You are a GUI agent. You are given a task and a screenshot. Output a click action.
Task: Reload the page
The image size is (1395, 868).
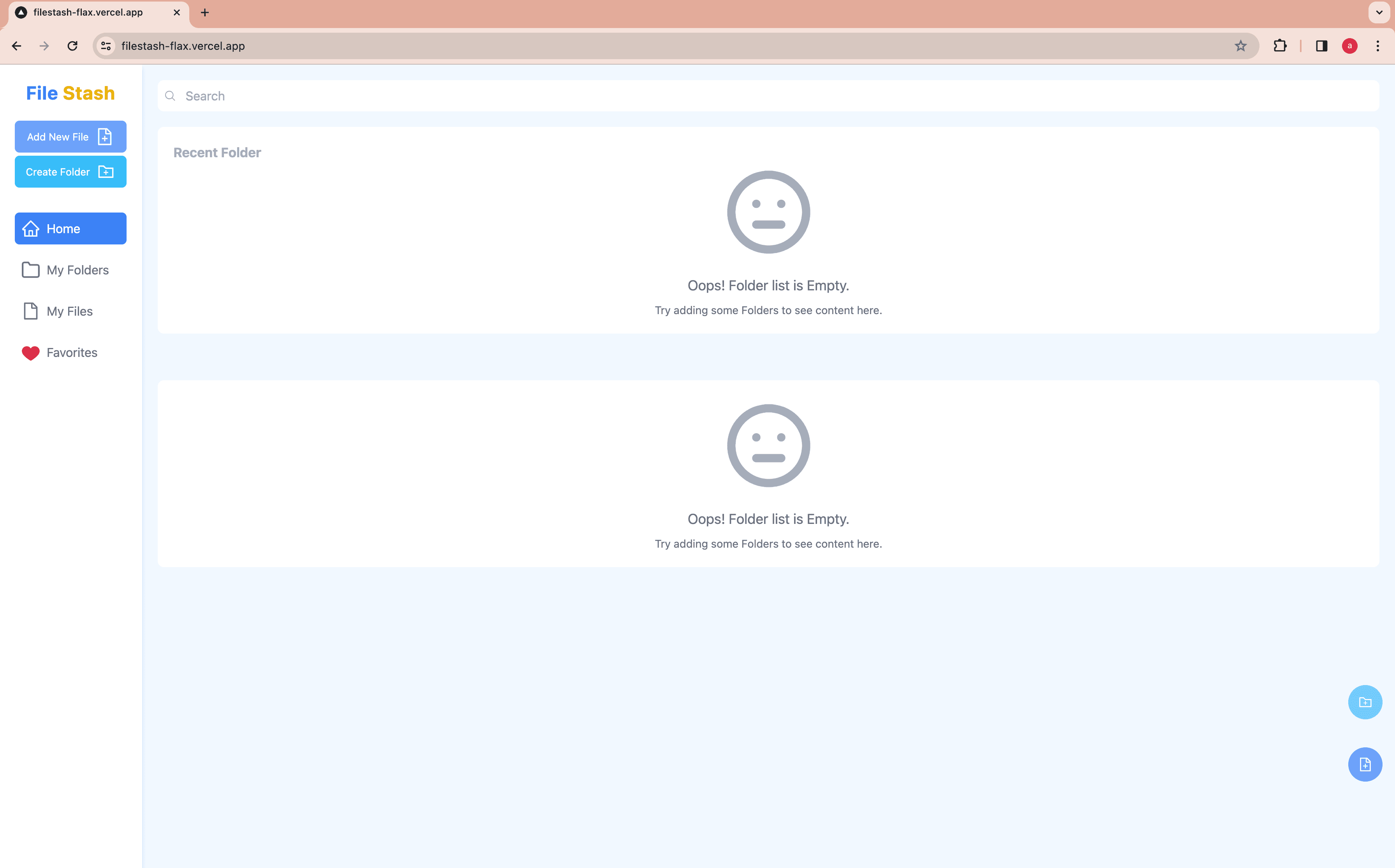72,46
